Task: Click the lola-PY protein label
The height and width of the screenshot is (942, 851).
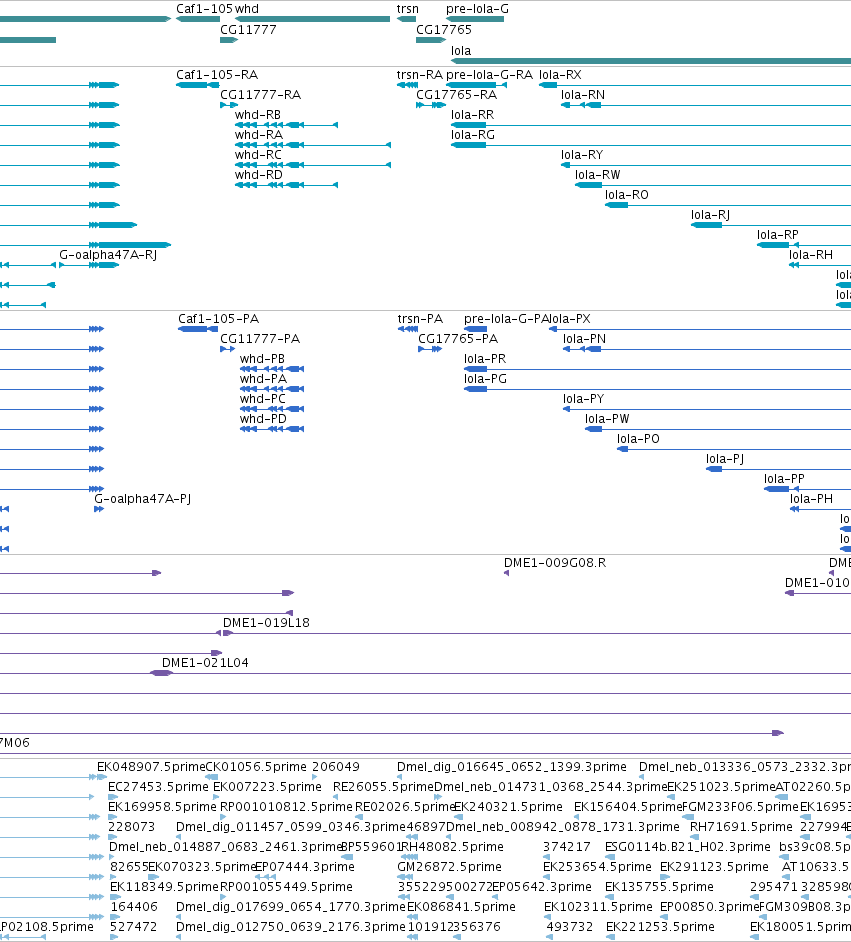Action: 583,398
